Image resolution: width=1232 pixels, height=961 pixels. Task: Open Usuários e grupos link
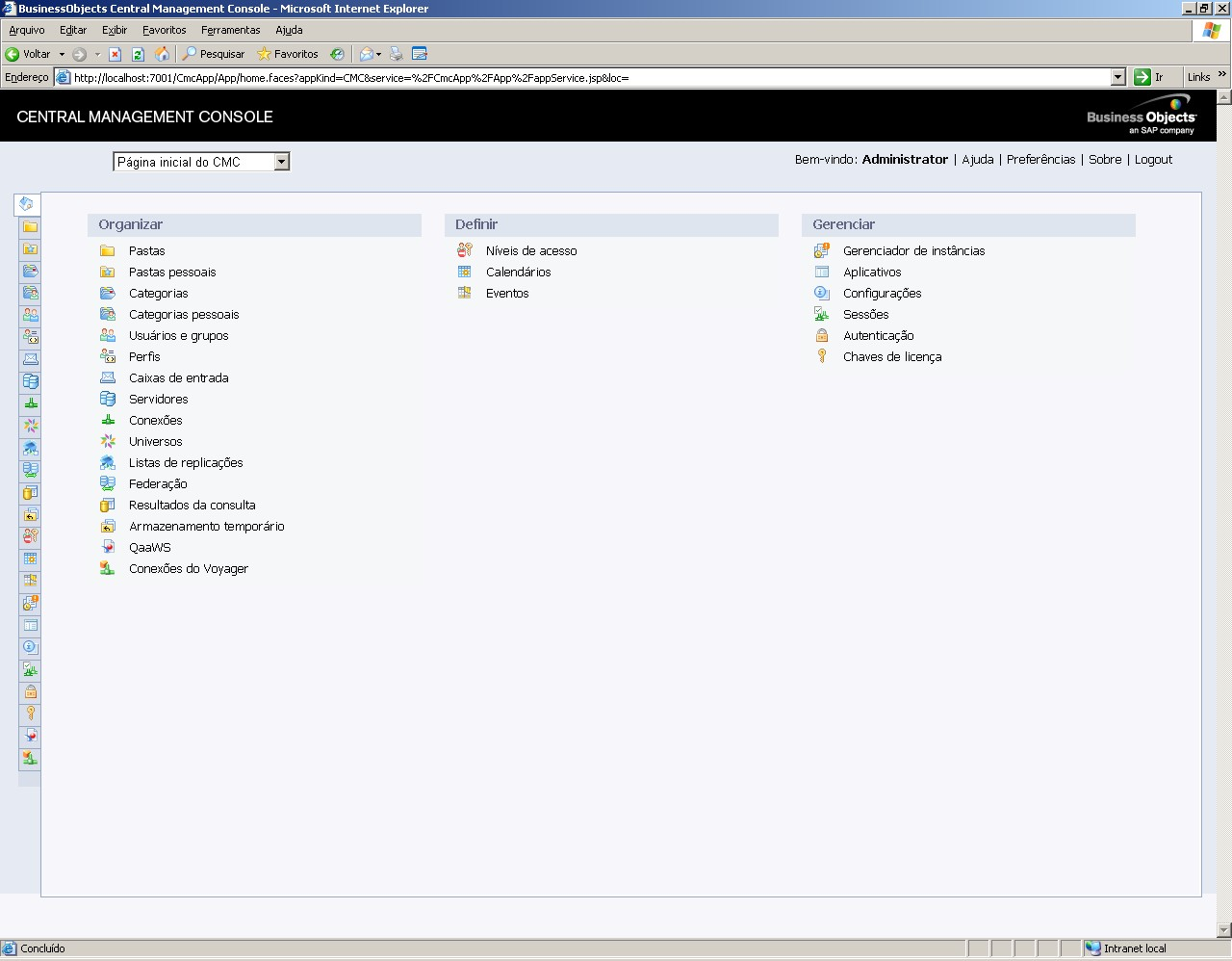(178, 336)
